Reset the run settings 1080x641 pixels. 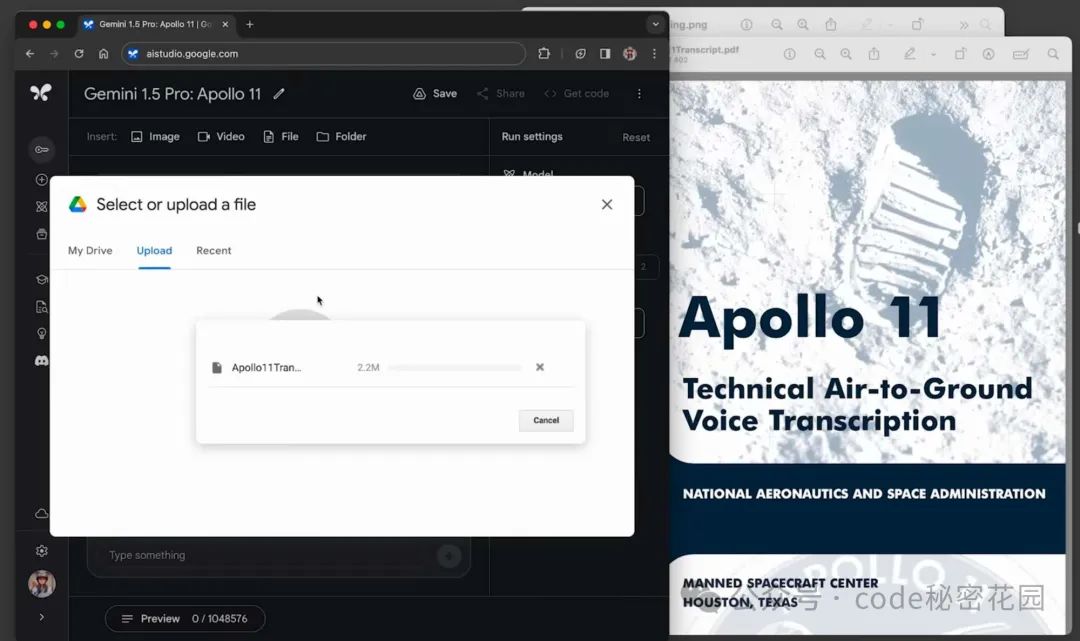point(636,137)
